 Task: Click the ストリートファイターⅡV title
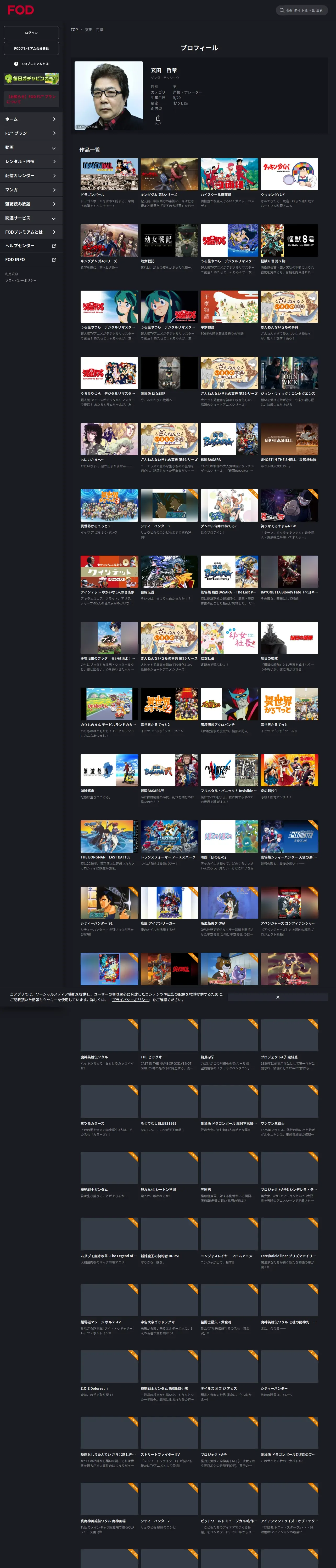click(x=160, y=1455)
